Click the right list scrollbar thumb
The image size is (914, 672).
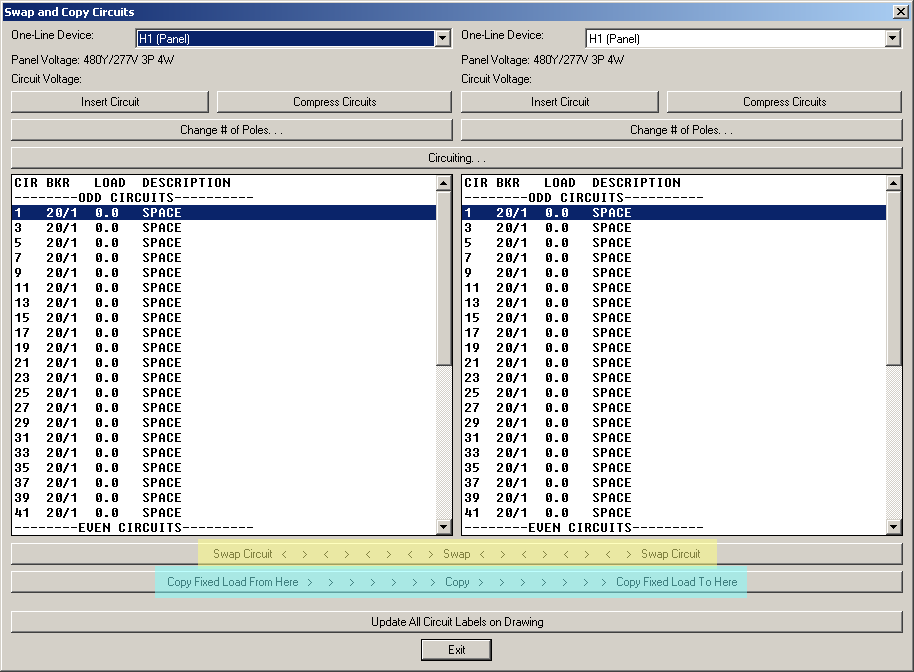(894, 278)
